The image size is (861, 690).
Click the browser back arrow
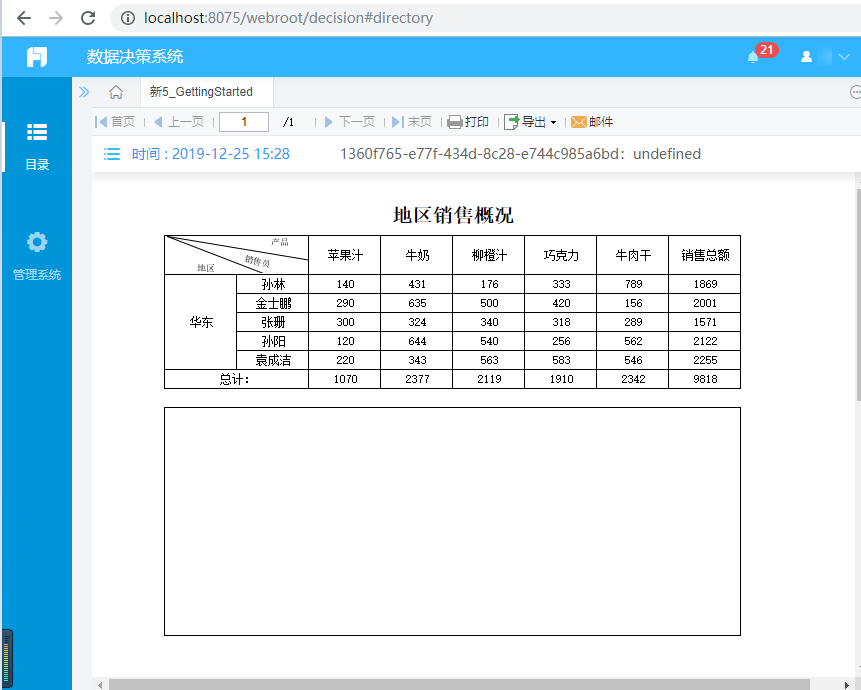pos(24,18)
